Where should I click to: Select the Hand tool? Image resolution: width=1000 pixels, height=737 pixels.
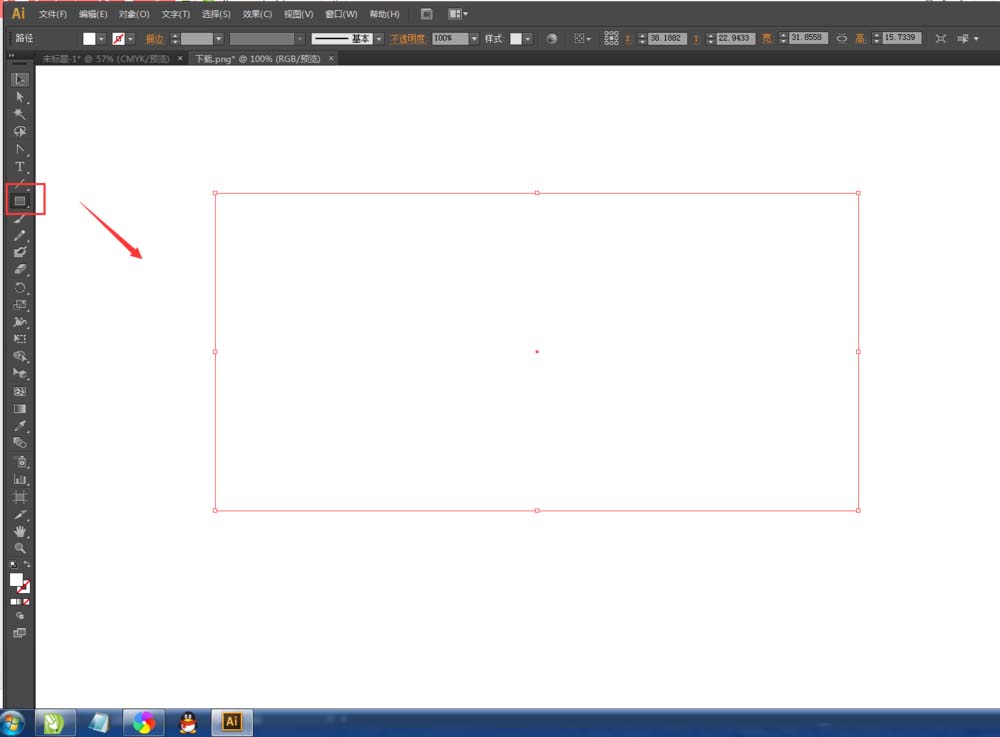20,531
